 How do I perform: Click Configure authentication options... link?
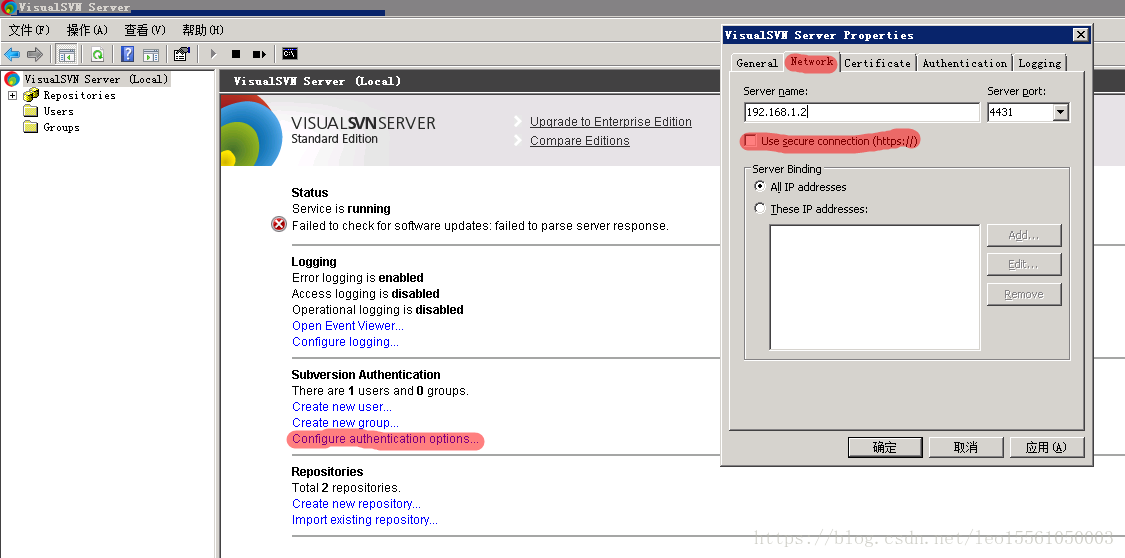pyautogui.click(x=385, y=439)
